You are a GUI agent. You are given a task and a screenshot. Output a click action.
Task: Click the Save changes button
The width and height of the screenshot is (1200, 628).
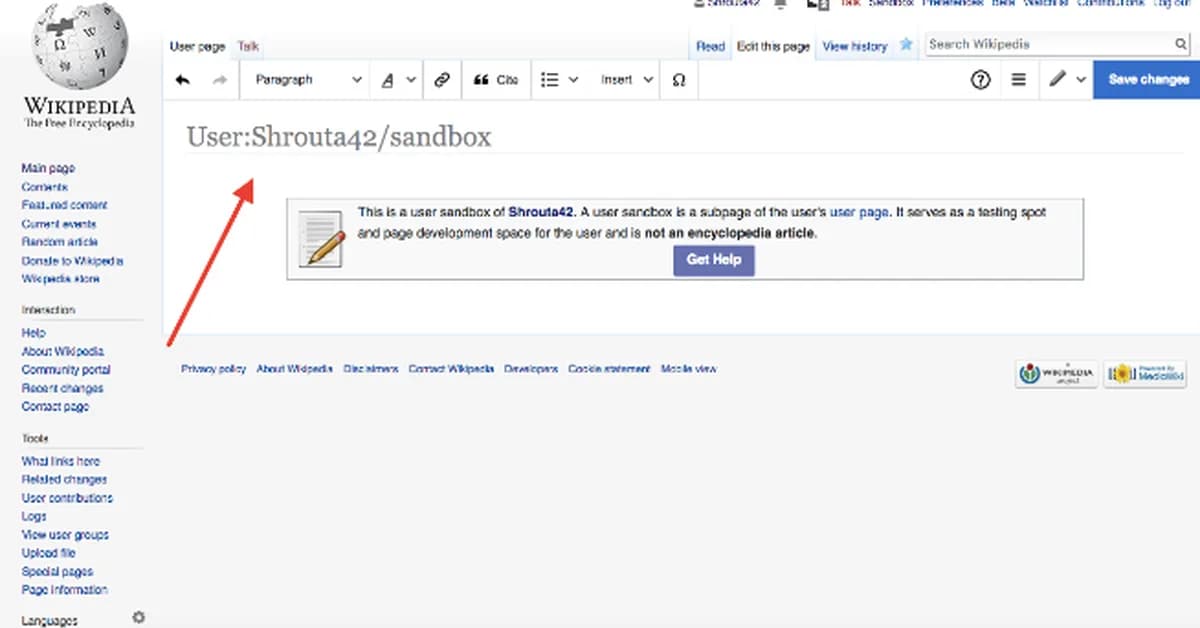tap(1147, 80)
